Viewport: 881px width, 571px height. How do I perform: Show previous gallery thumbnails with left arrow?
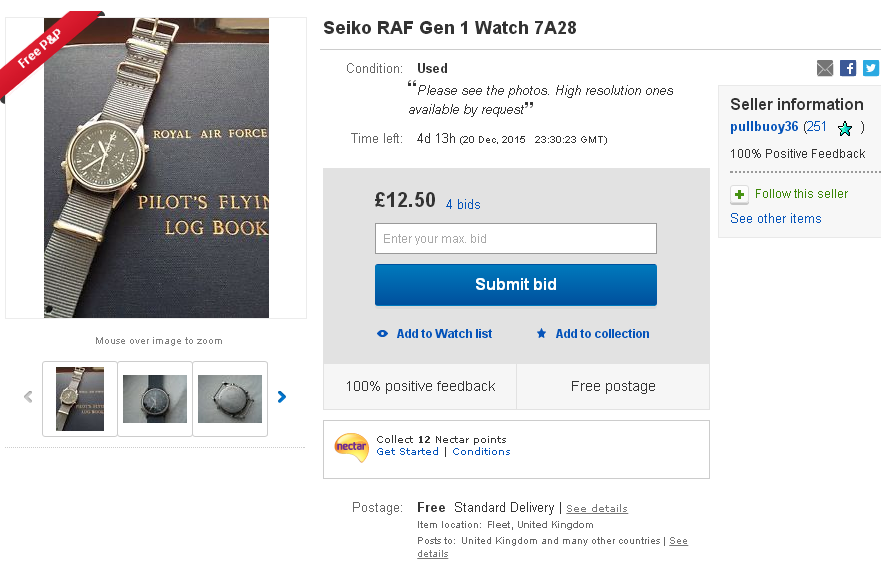pos(28,397)
